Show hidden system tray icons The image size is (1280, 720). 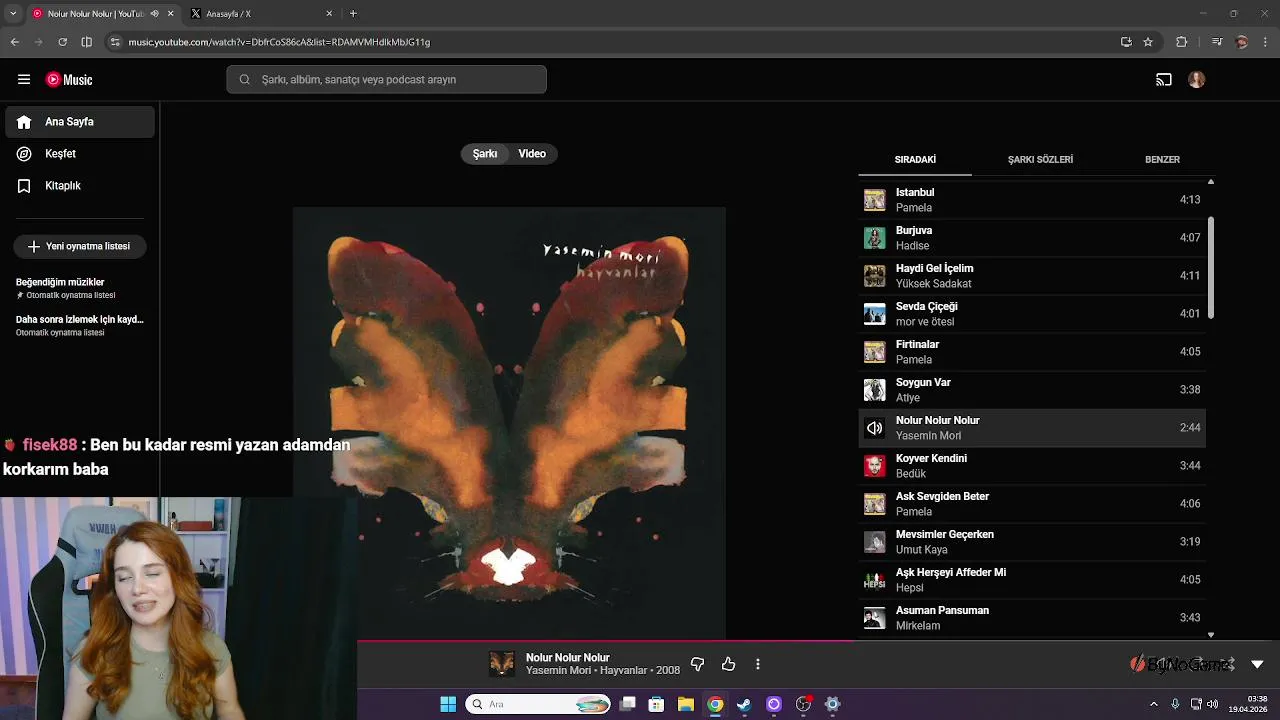(1153, 704)
